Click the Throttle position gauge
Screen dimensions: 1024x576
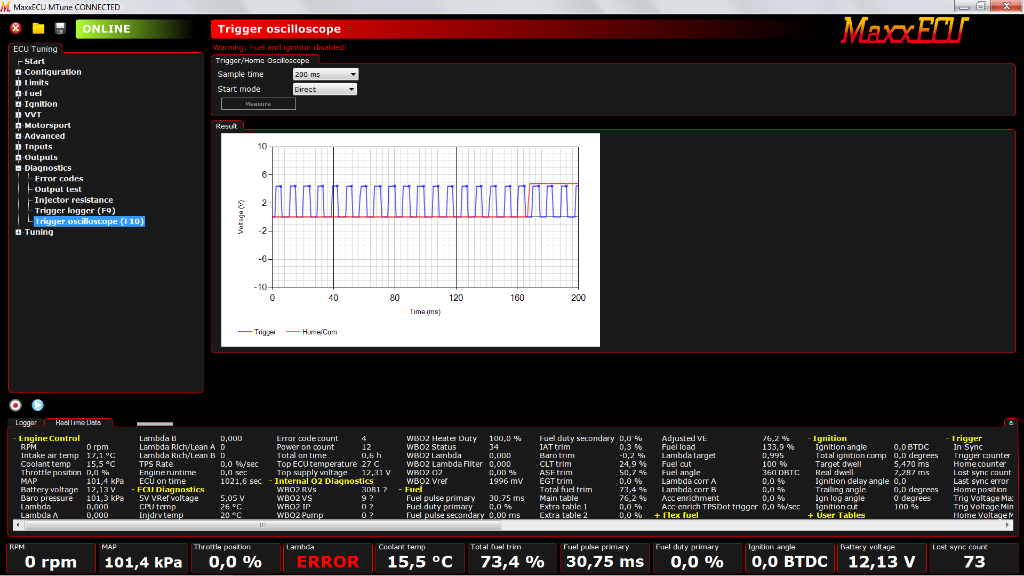236,558
